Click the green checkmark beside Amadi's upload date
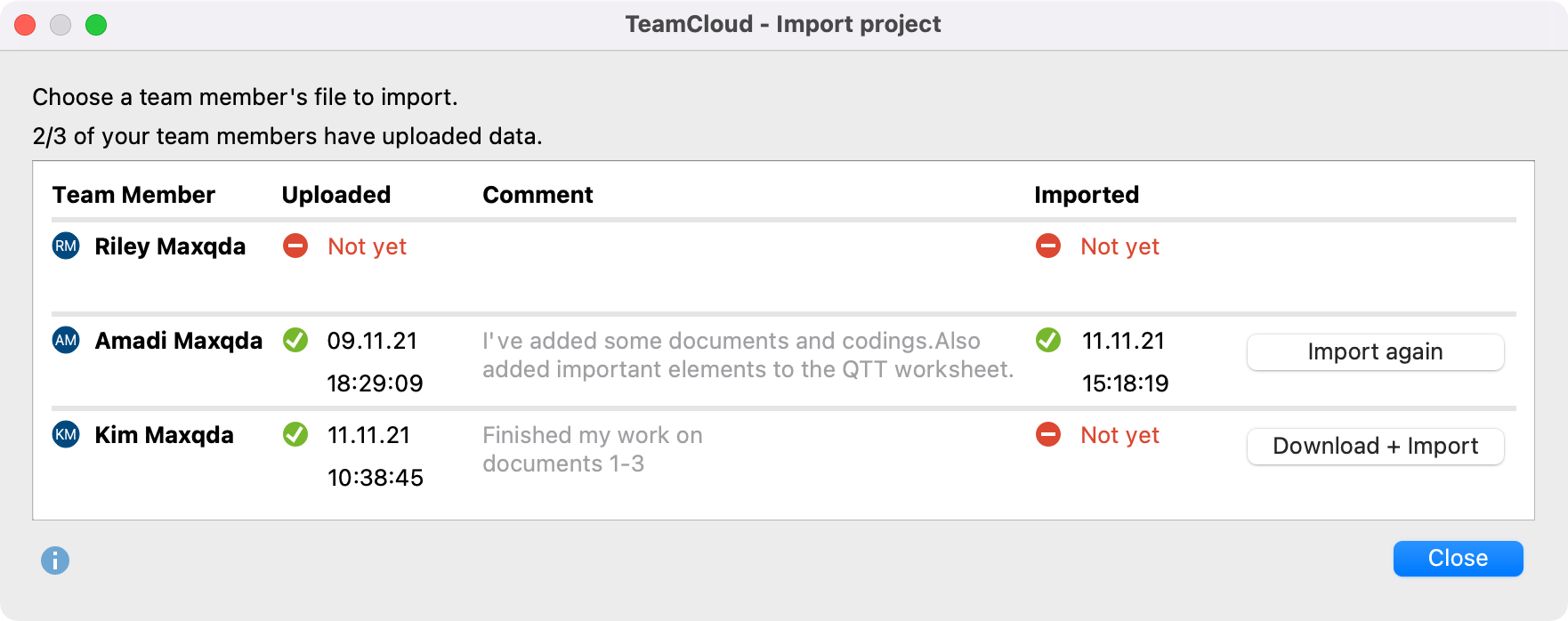This screenshot has height=621, width=1568. tap(295, 341)
